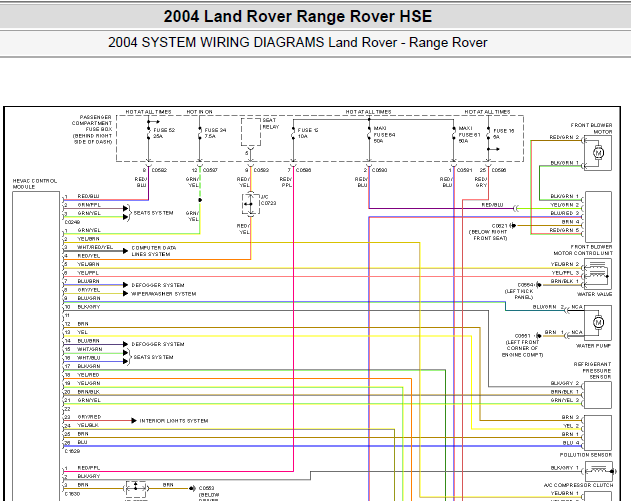The width and height of the screenshot is (631, 501).
Task: Click the junction connector symbol on the C1630 BRN wire
Action: click(136, 489)
